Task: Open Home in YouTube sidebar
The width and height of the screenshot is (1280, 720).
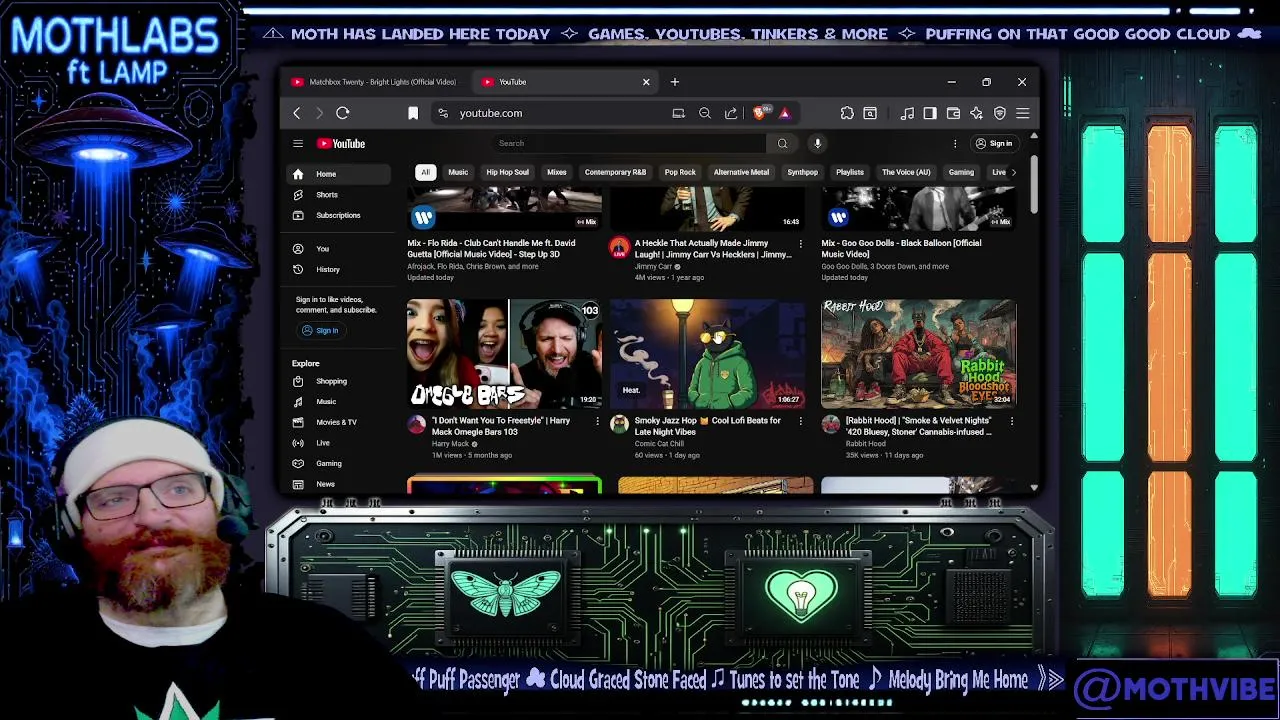Action: 338,174
